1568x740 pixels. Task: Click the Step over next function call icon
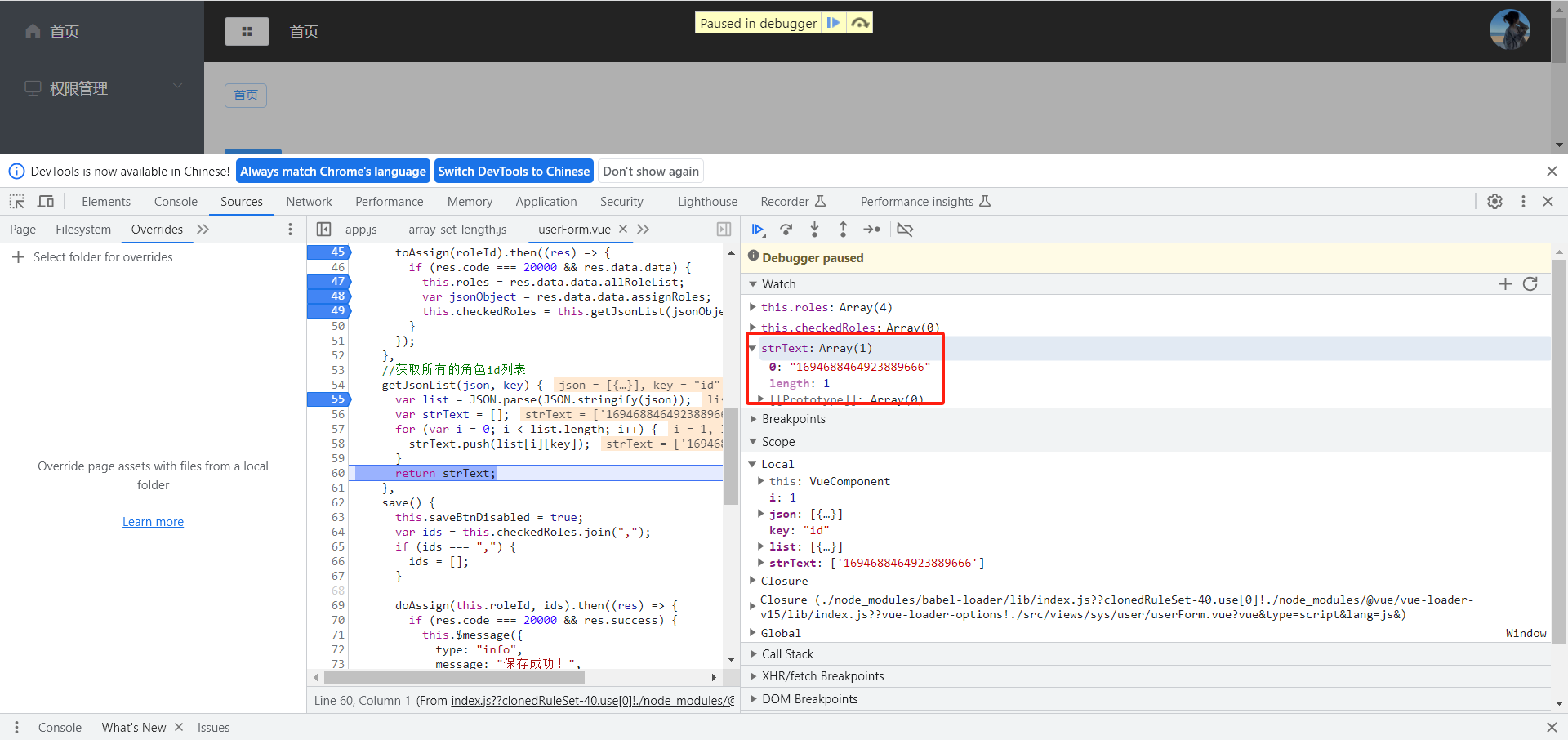pos(786,230)
